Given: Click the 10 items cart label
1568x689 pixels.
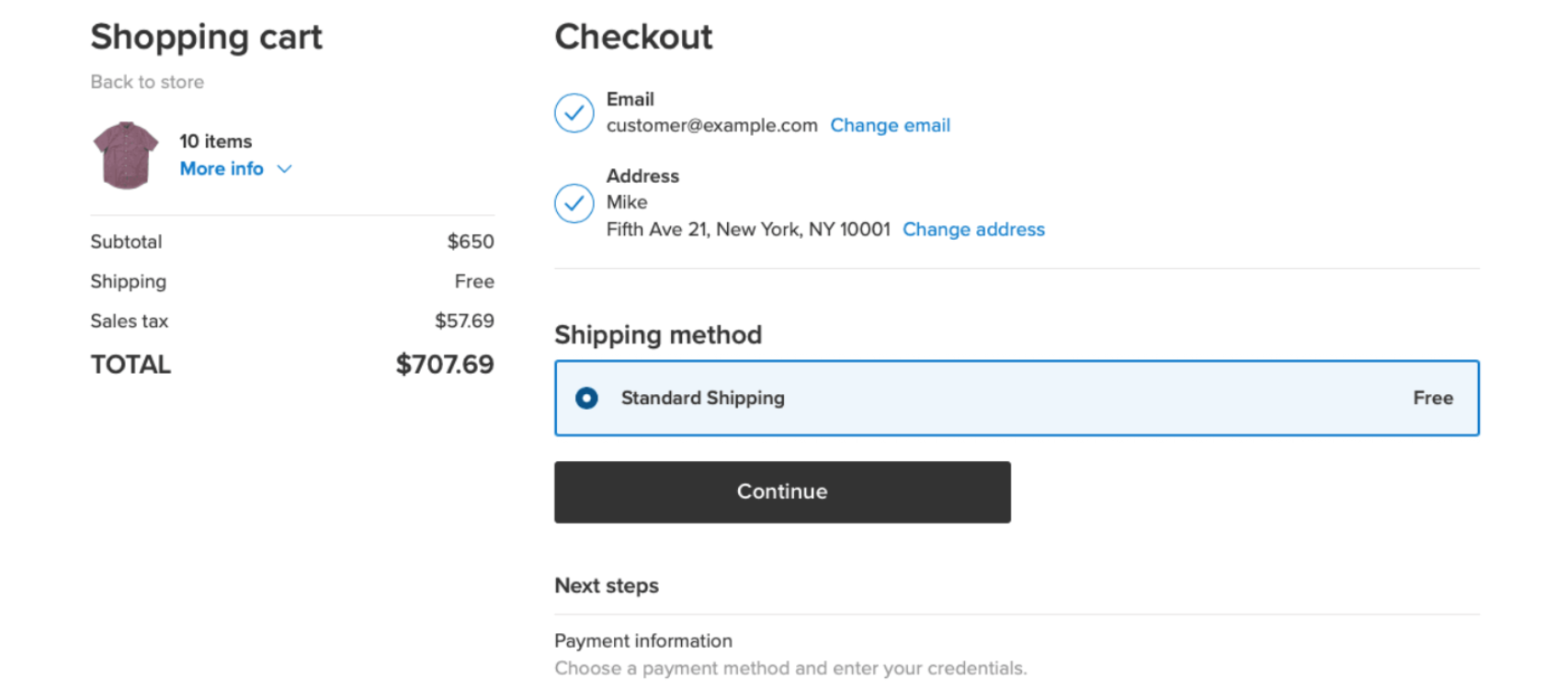Looking at the screenshot, I should point(215,141).
